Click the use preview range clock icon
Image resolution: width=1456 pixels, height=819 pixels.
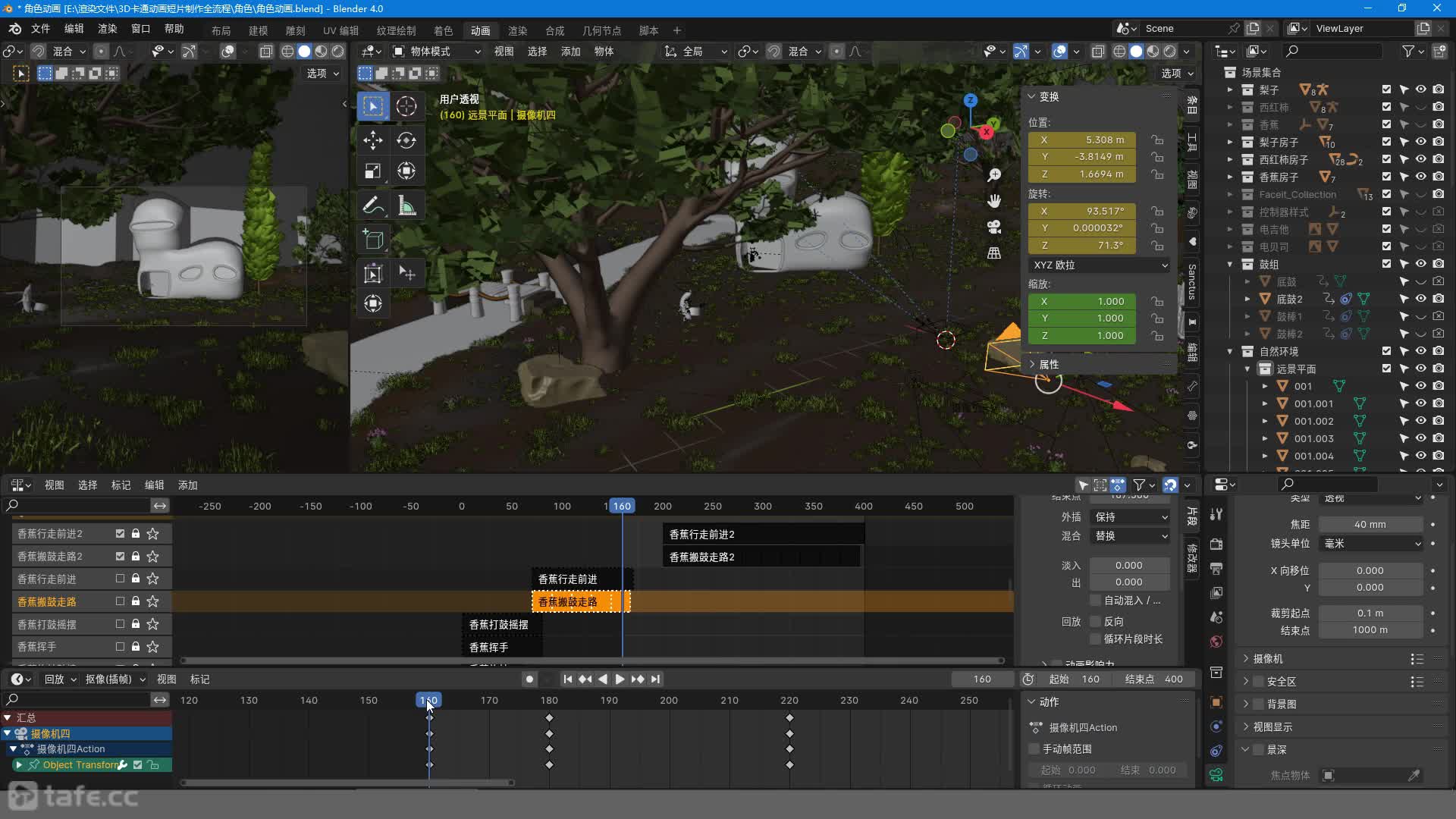point(1028,679)
